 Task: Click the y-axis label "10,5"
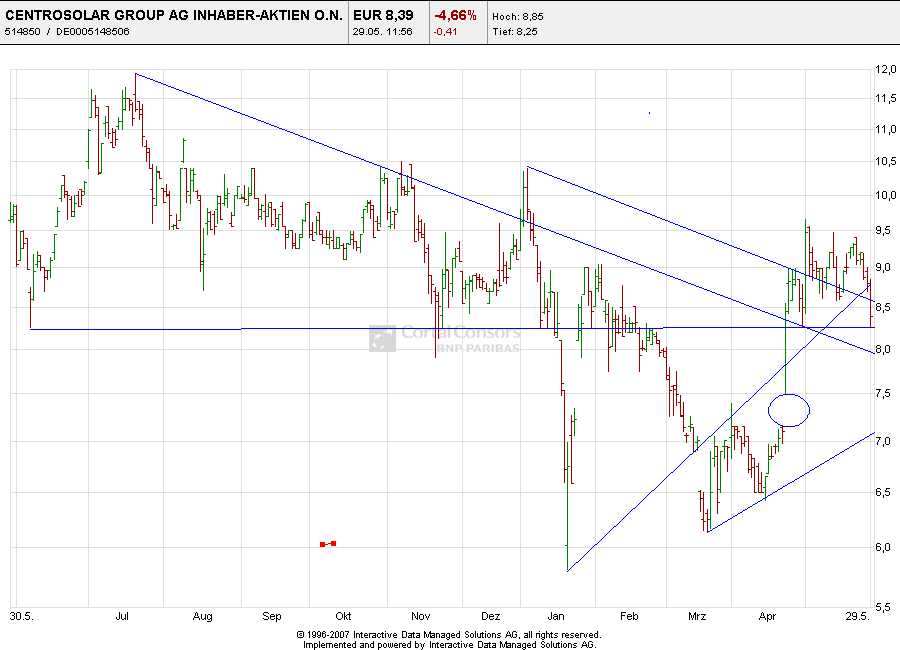pyautogui.click(x=886, y=161)
